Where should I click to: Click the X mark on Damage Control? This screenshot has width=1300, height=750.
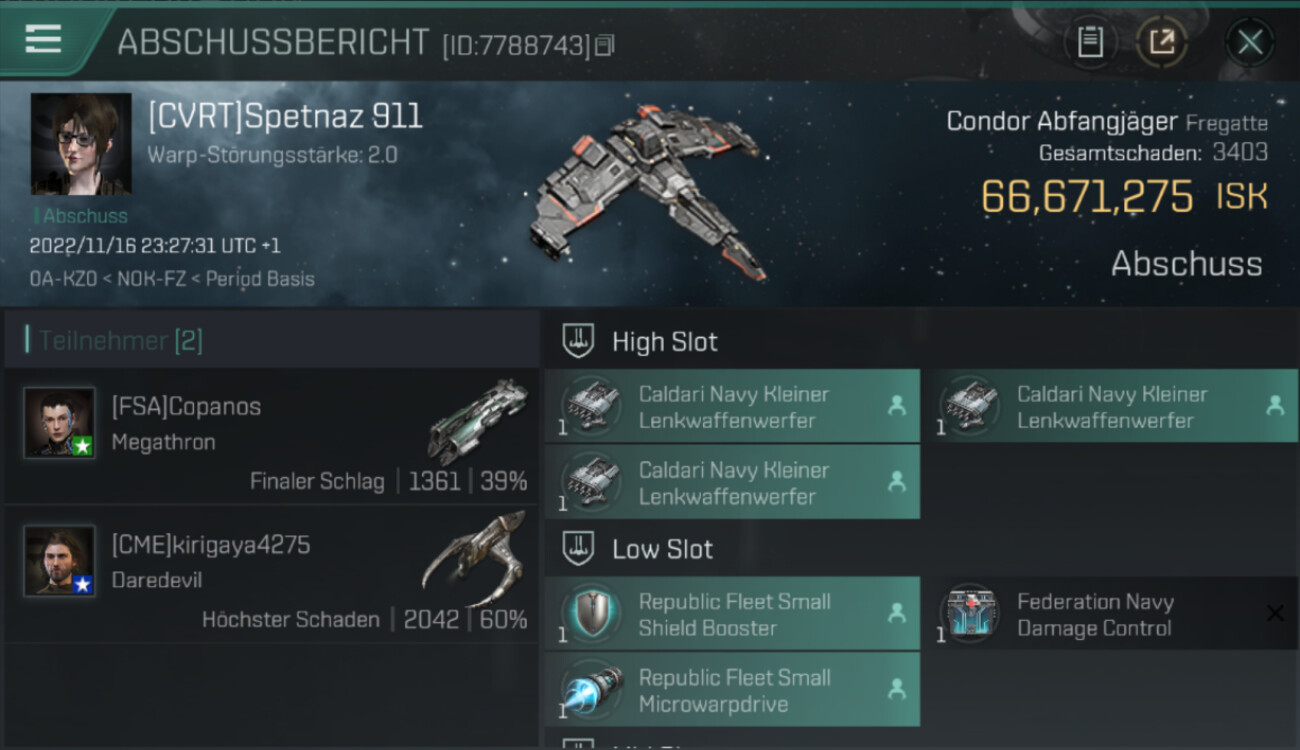tap(1275, 614)
